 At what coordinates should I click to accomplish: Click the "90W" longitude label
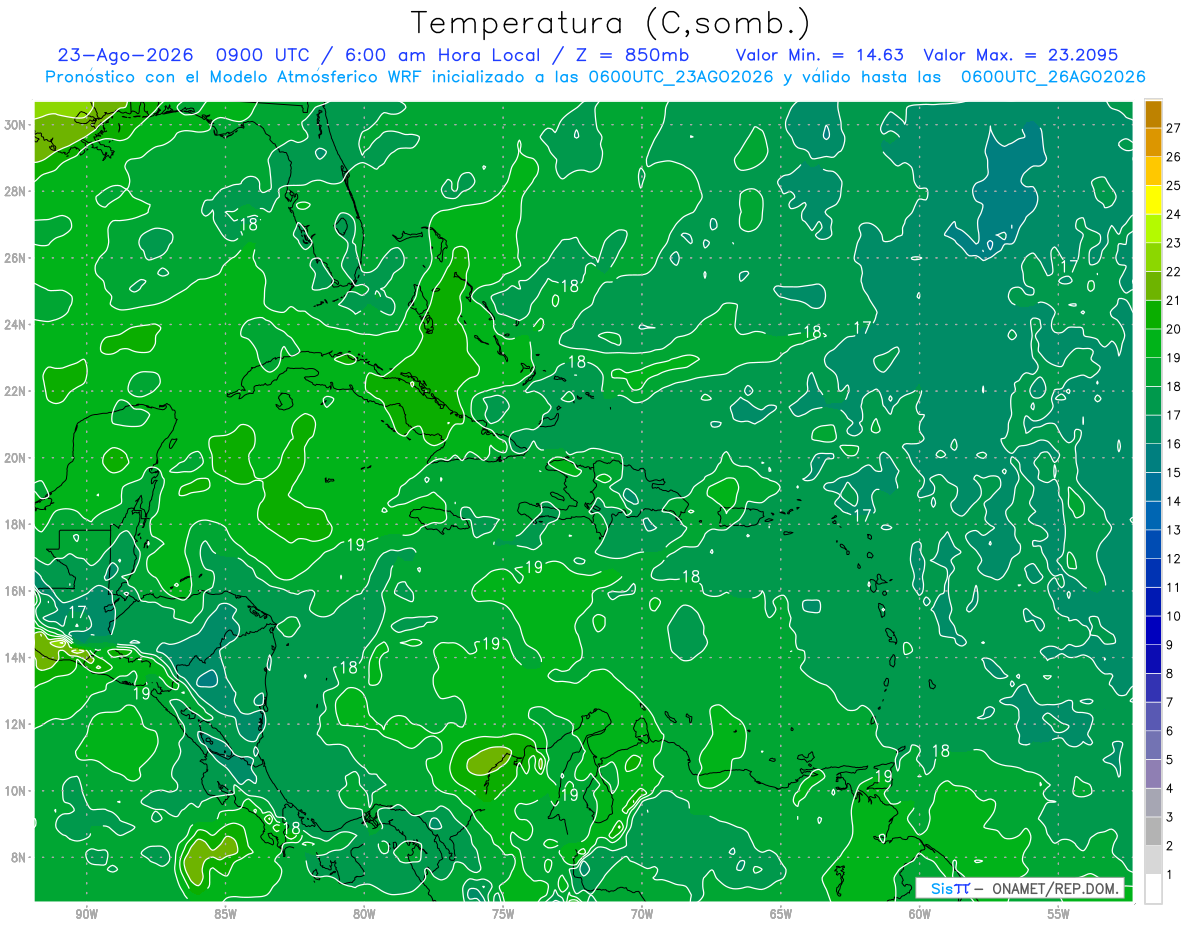click(86, 913)
